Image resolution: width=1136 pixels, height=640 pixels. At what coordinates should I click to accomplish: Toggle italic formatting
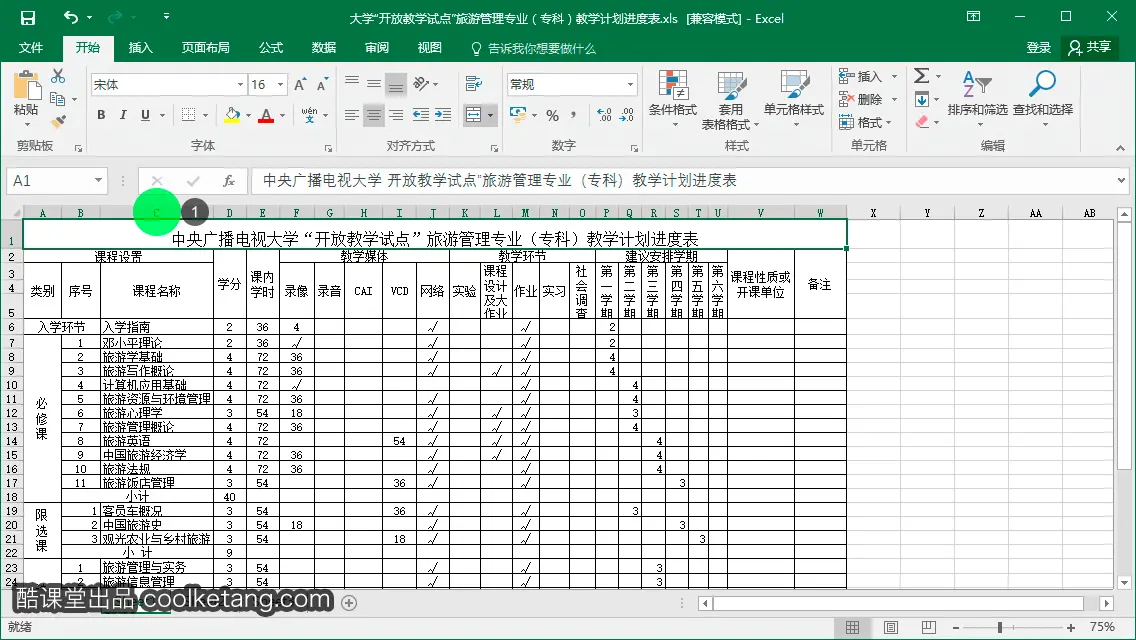(123, 115)
